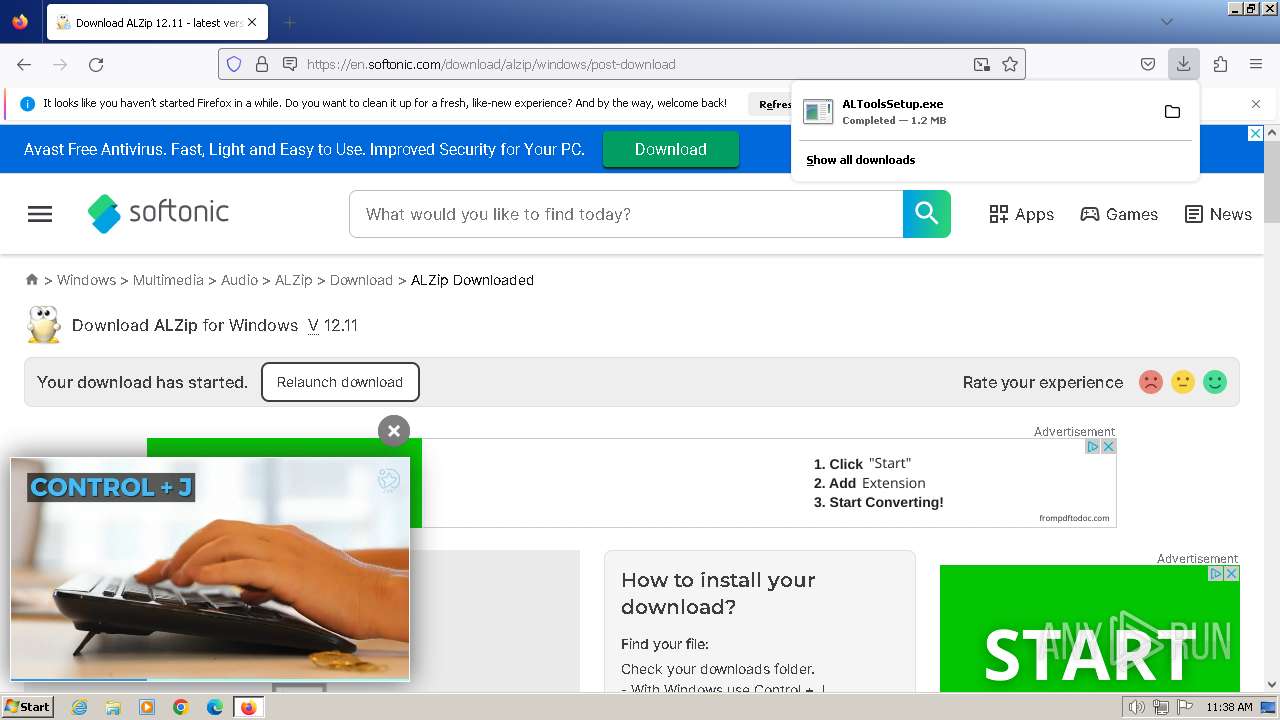Show all downloads

click(860, 160)
